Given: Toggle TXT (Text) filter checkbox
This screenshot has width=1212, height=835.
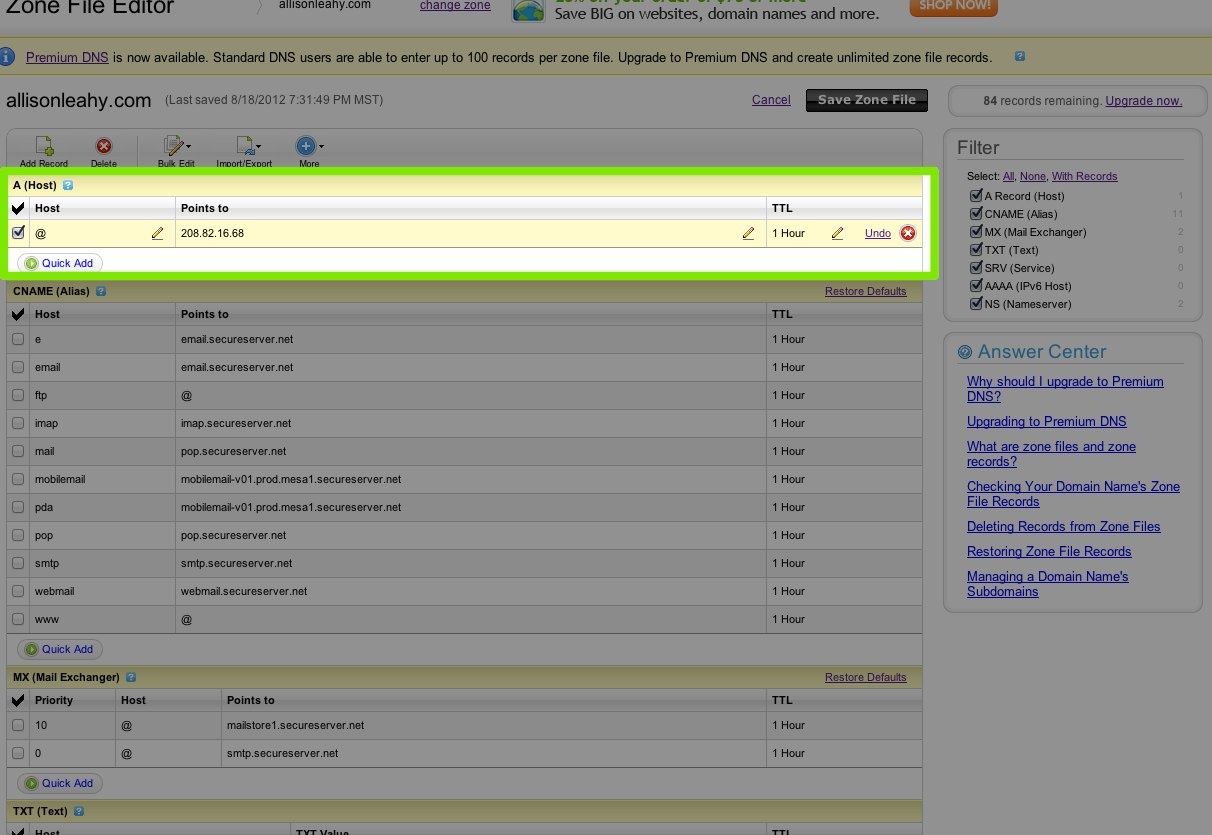Looking at the screenshot, I should [976, 250].
